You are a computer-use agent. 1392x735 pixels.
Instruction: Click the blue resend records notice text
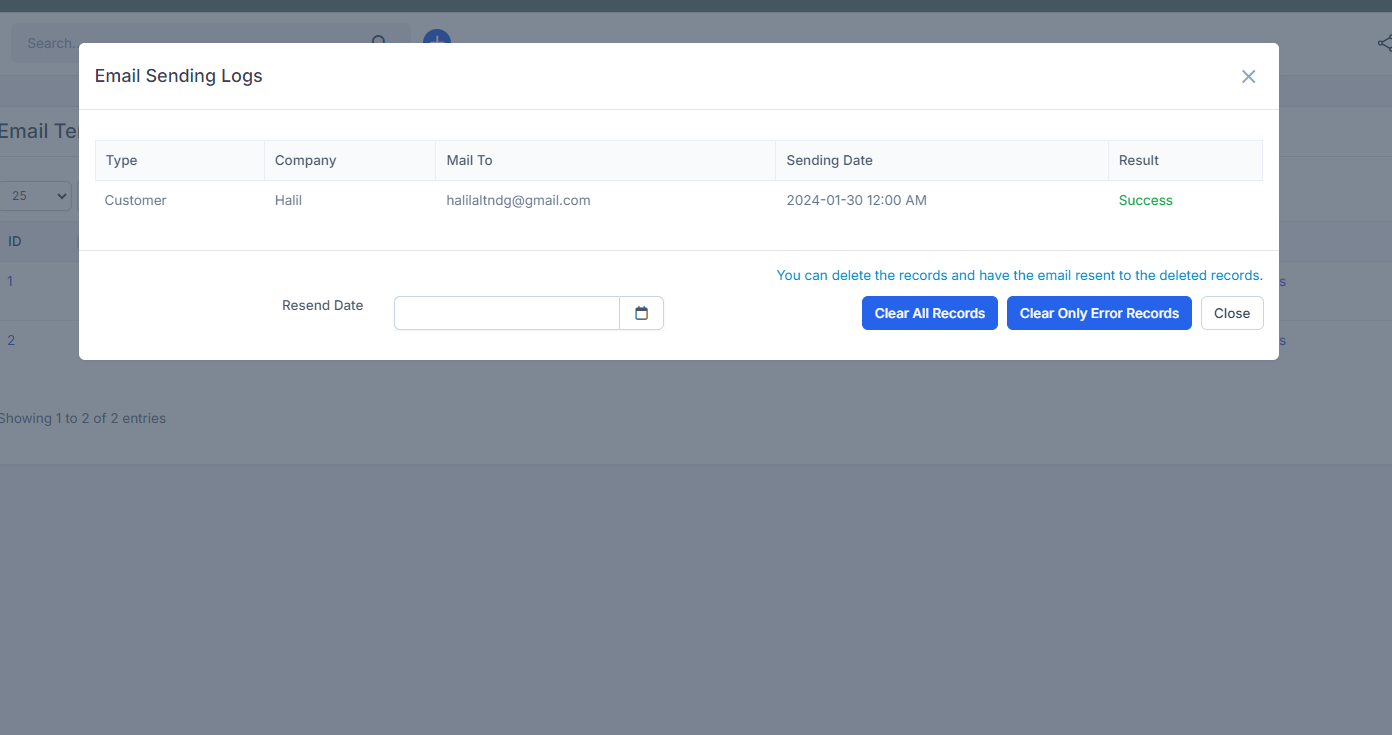click(x=1019, y=275)
